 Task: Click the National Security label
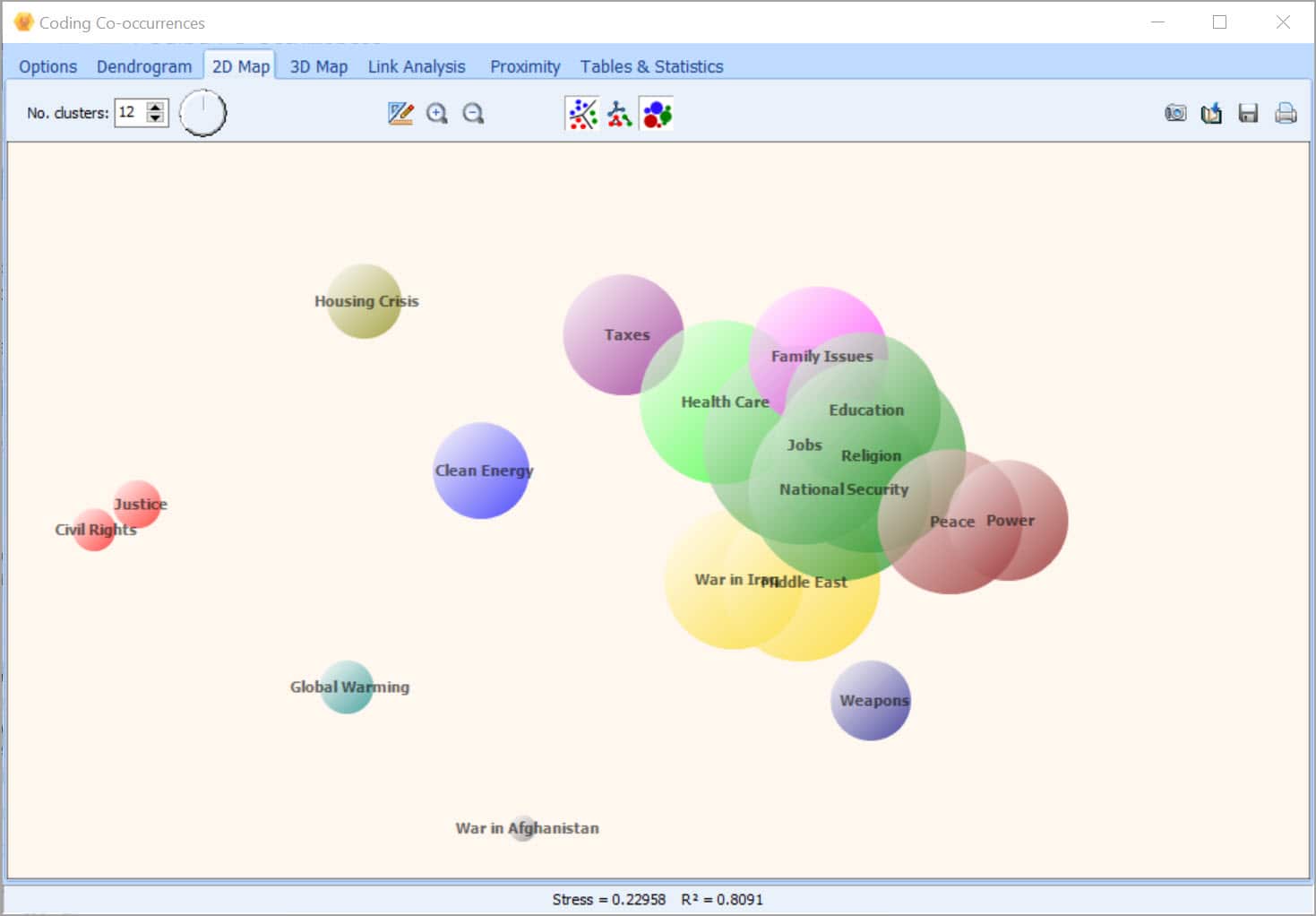[x=844, y=489]
